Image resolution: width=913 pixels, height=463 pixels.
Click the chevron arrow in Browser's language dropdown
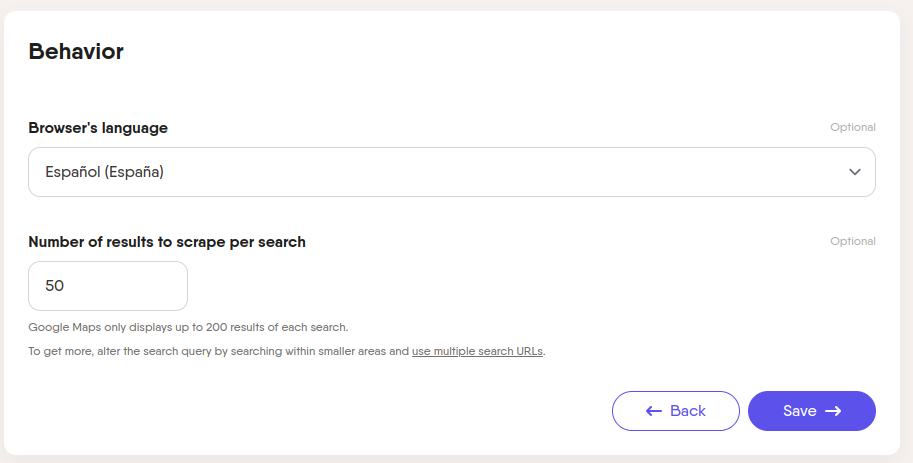pyautogui.click(x=854, y=172)
